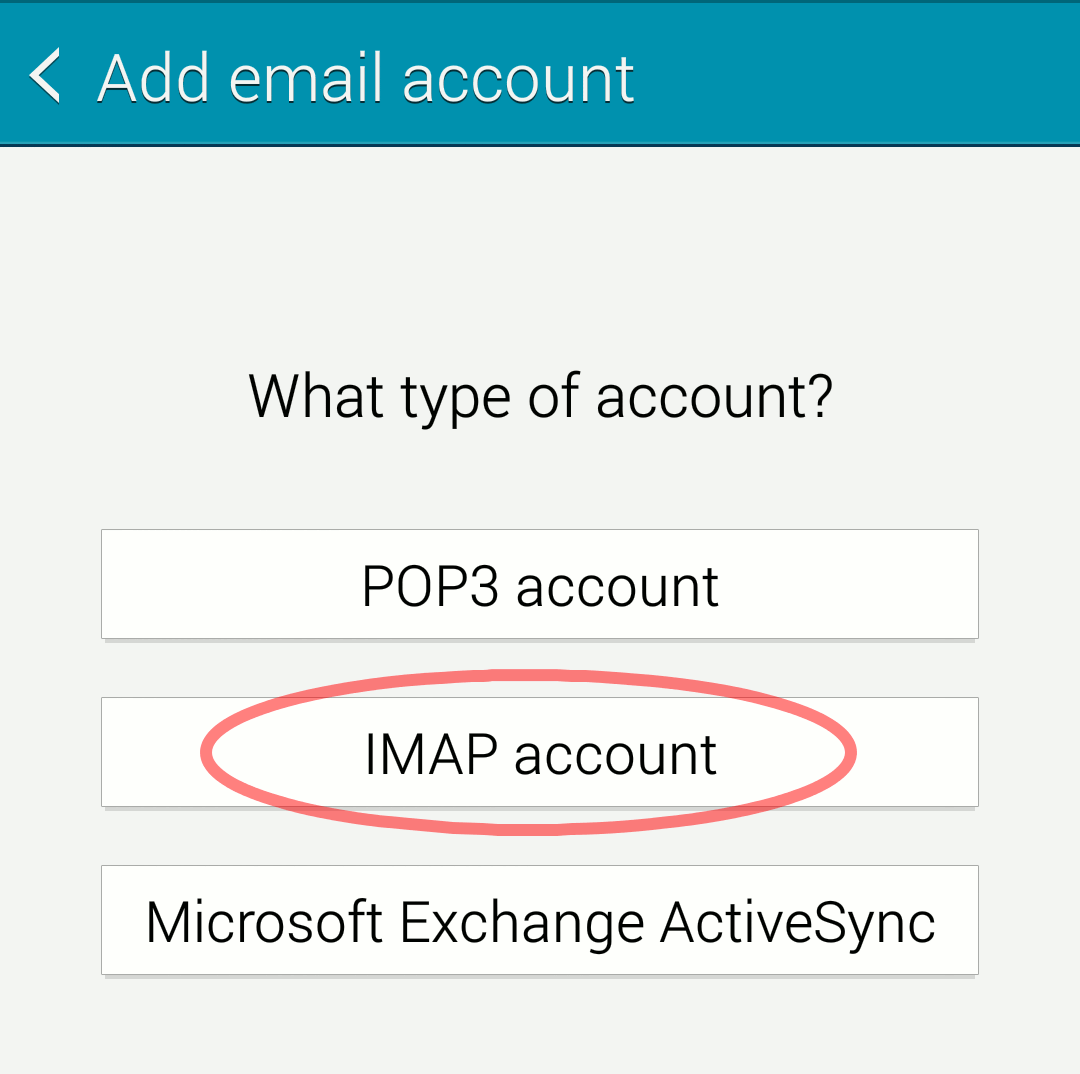Viewport: 1080px width, 1074px height.
Task: Tap the Add email account title
Action: (x=364, y=75)
